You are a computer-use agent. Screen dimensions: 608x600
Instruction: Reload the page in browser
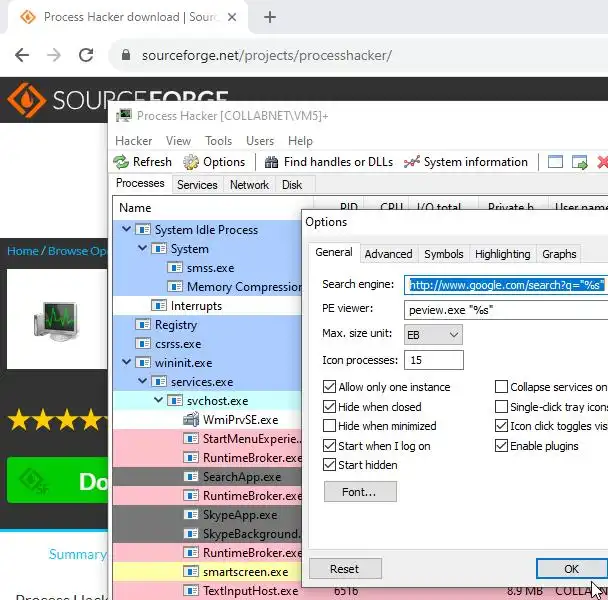coord(86,55)
